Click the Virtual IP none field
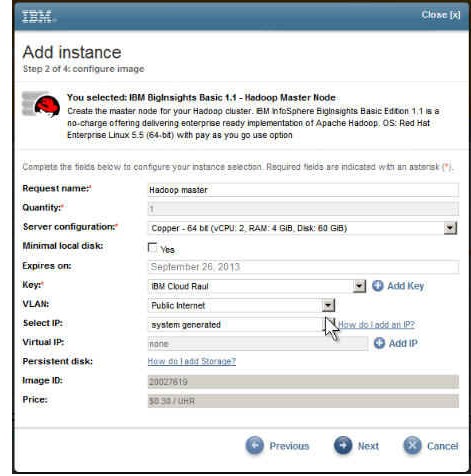 pyautogui.click(x=258, y=344)
